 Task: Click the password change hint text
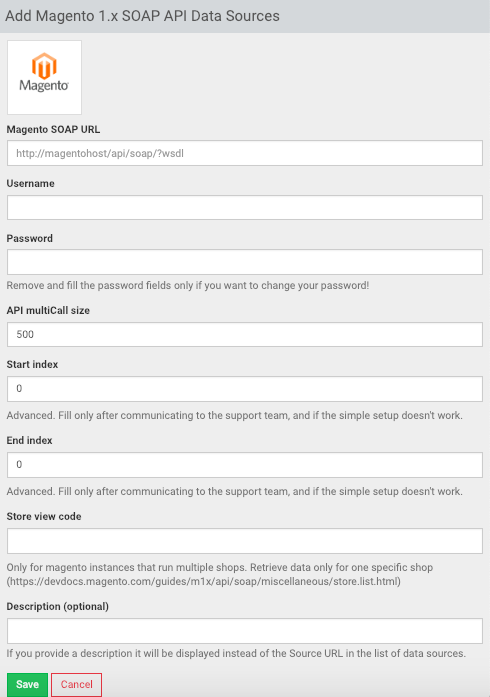[188, 285]
